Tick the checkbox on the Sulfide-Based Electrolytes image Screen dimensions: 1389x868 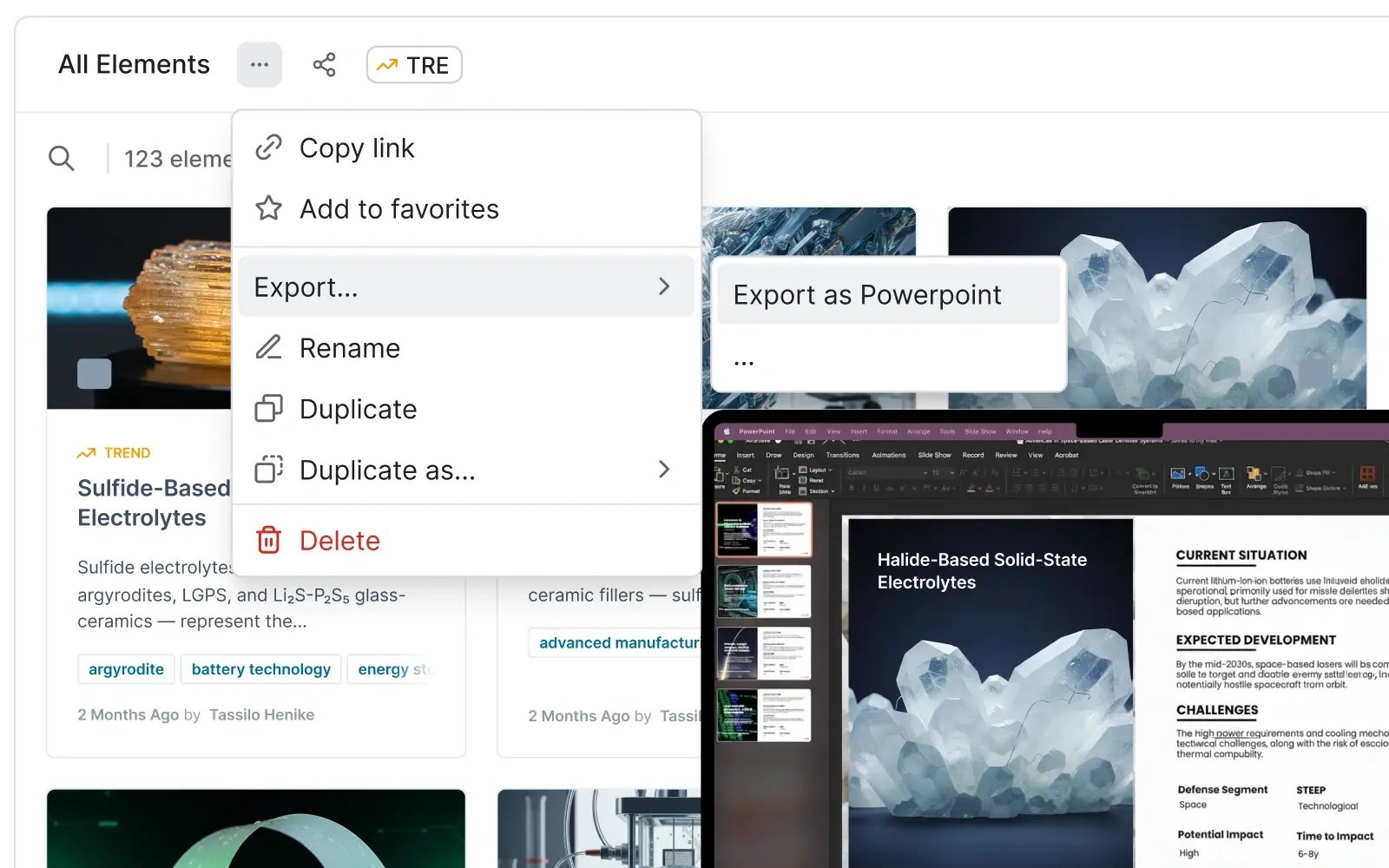coord(95,373)
